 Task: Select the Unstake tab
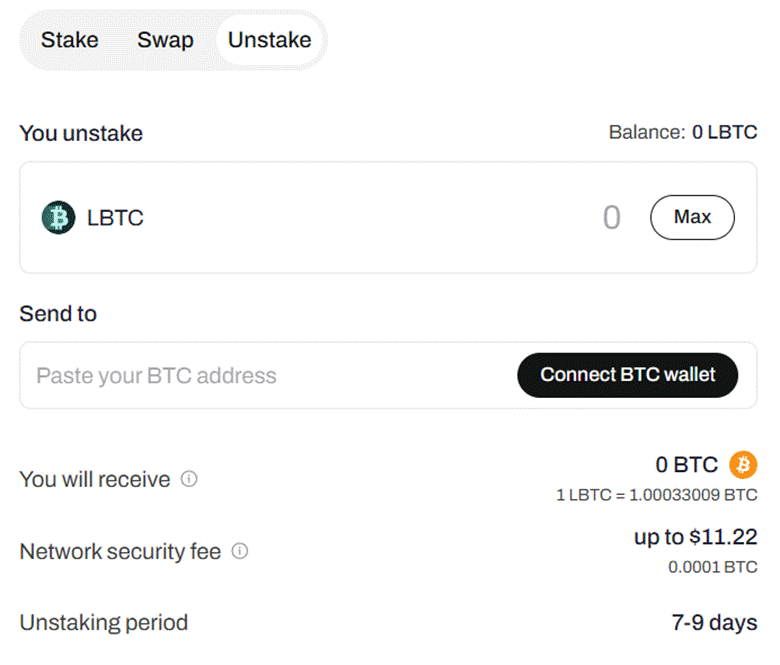(x=269, y=40)
